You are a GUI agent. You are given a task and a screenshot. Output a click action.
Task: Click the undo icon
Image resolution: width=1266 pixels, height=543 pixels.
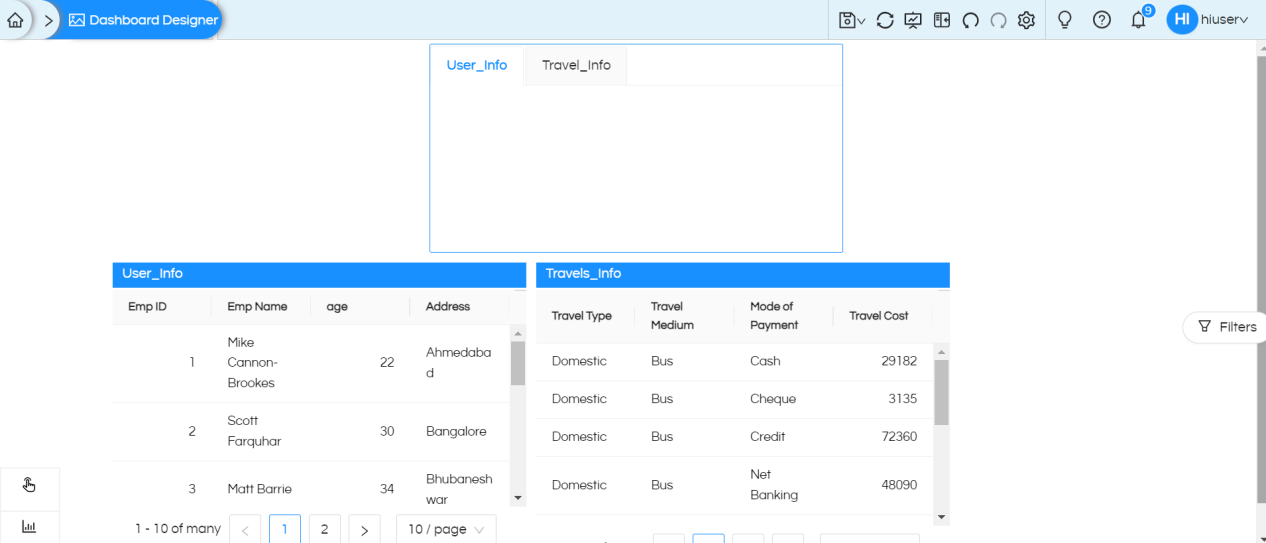(x=970, y=20)
